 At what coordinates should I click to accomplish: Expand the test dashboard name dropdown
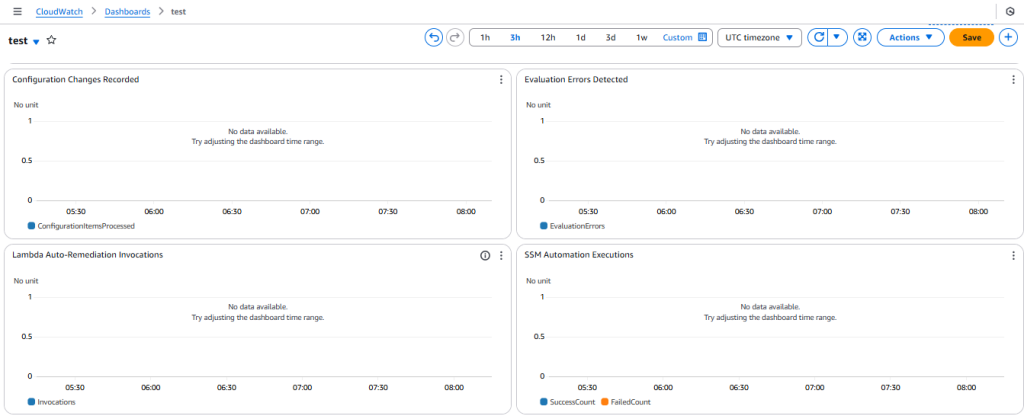(36, 41)
